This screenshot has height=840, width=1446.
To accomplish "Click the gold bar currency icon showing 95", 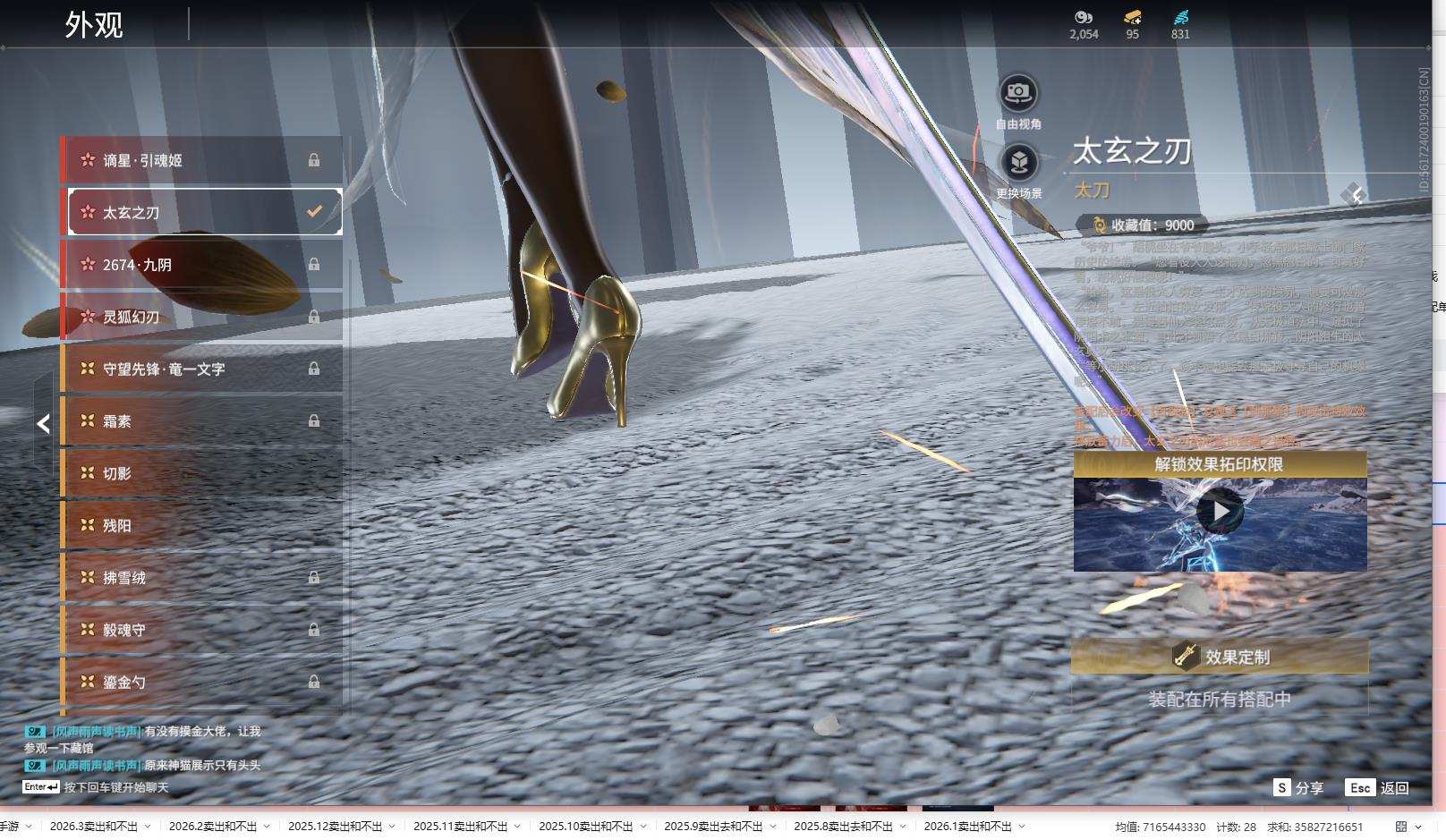I will [x=1132, y=17].
